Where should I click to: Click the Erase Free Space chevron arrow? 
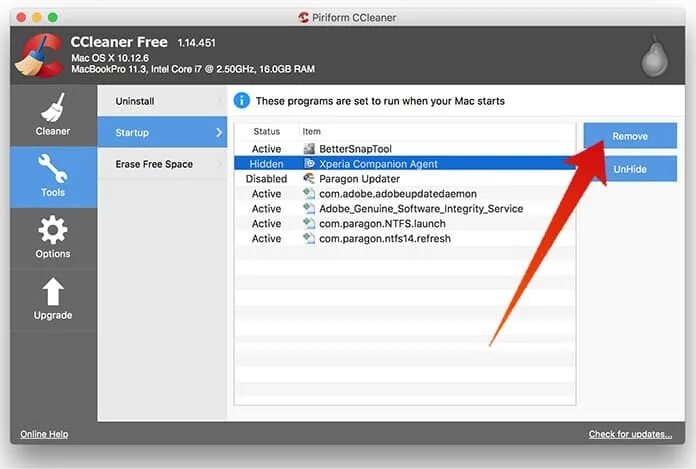220,164
